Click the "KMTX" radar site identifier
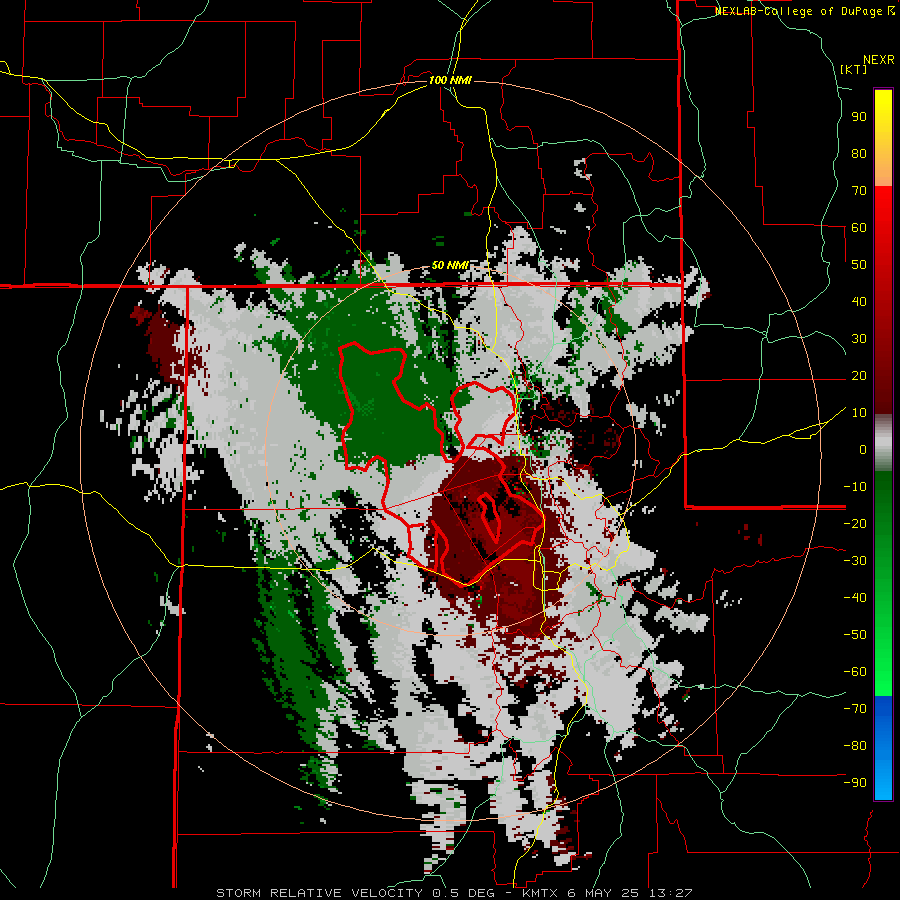 tap(541, 893)
